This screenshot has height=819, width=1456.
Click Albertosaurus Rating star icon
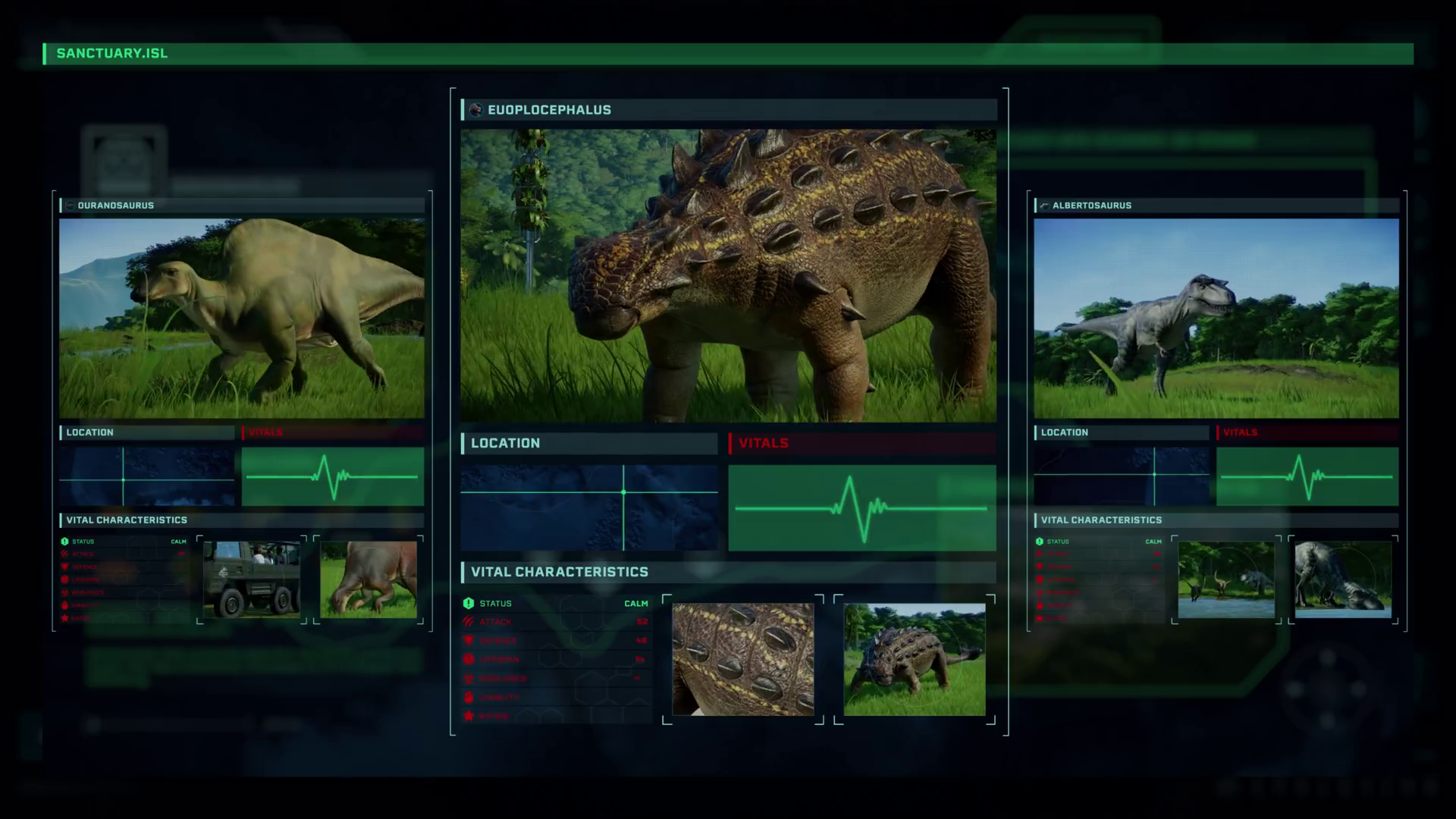1040,618
